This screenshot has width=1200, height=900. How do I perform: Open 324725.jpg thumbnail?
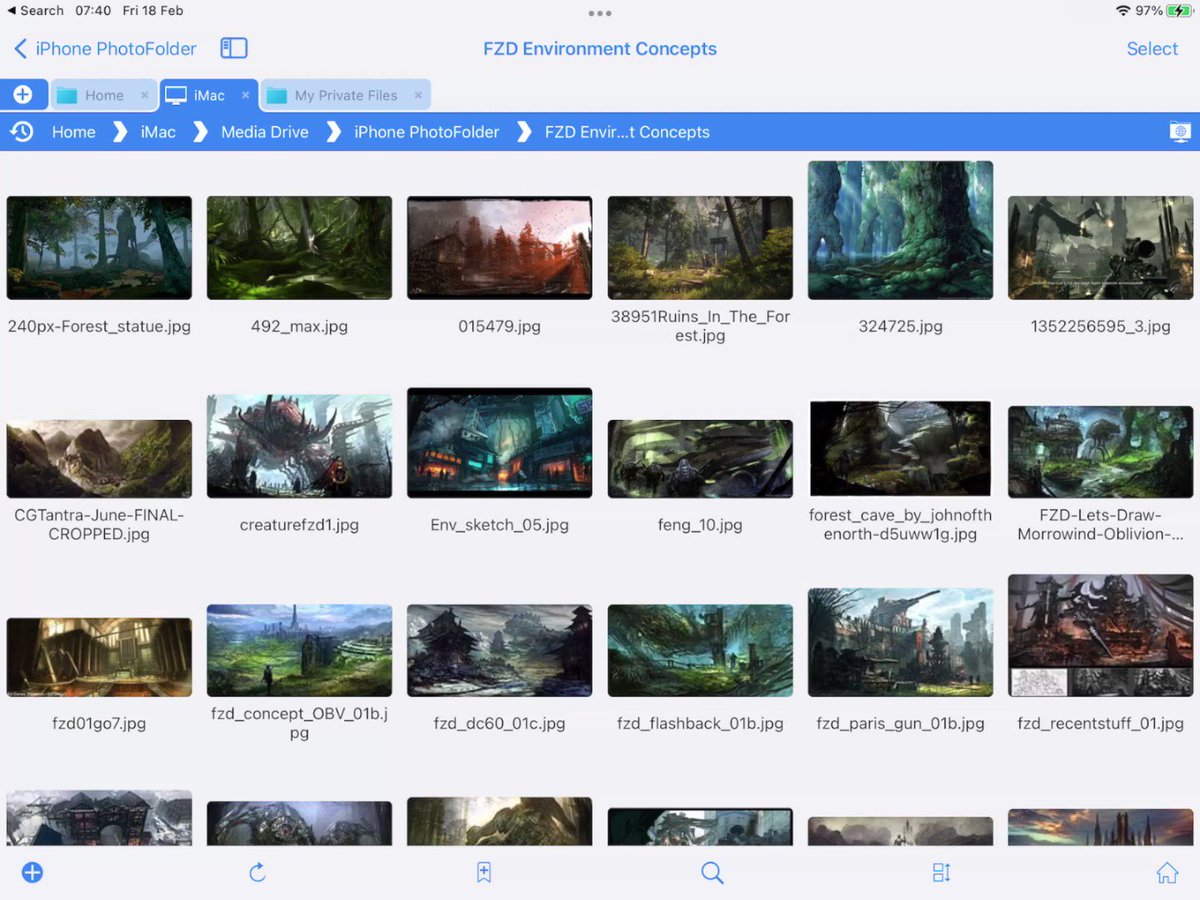tap(900, 230)
